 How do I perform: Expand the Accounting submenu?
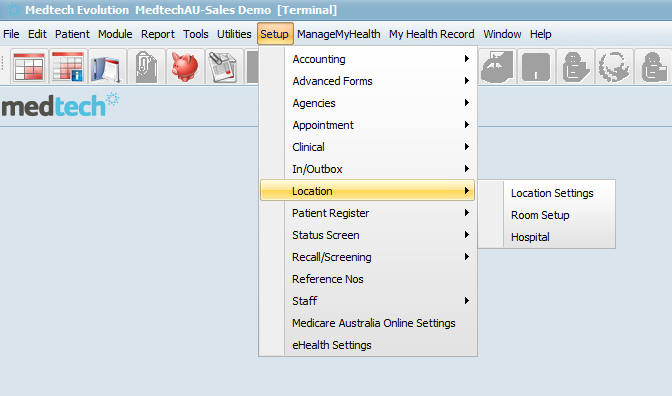(x=369, y=59)
